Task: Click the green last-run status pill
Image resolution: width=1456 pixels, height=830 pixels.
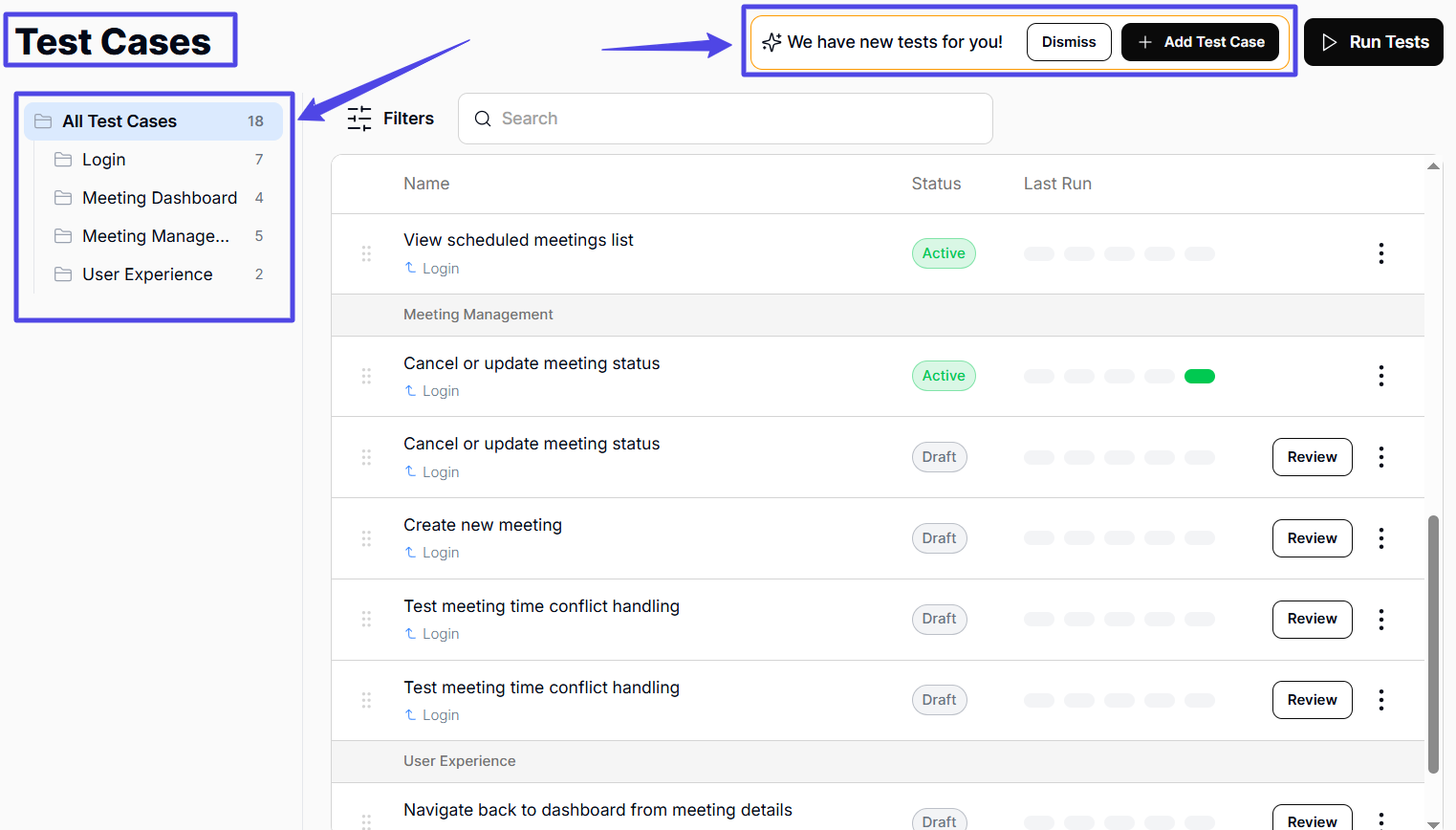Action: click(x=1199, y=376)
